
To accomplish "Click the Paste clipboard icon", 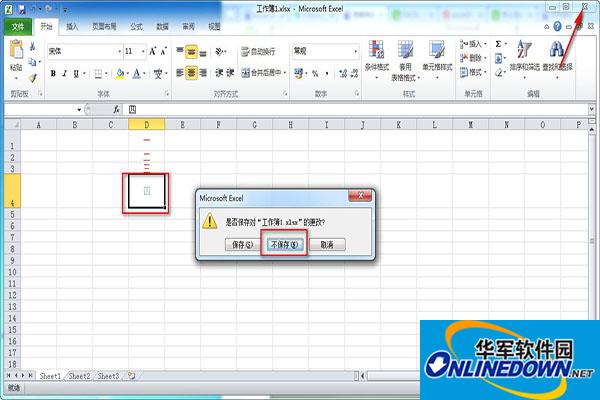I will [x=16, y=50].
